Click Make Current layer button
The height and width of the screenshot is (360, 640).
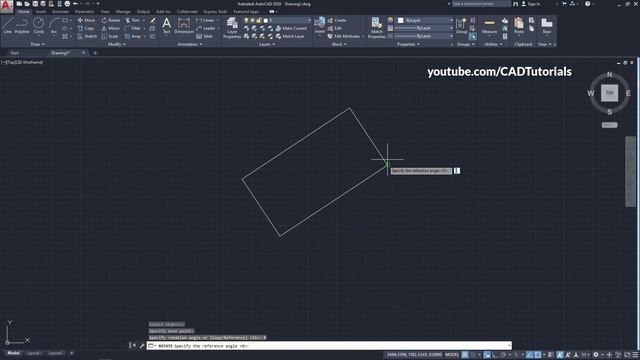[291, 28]
